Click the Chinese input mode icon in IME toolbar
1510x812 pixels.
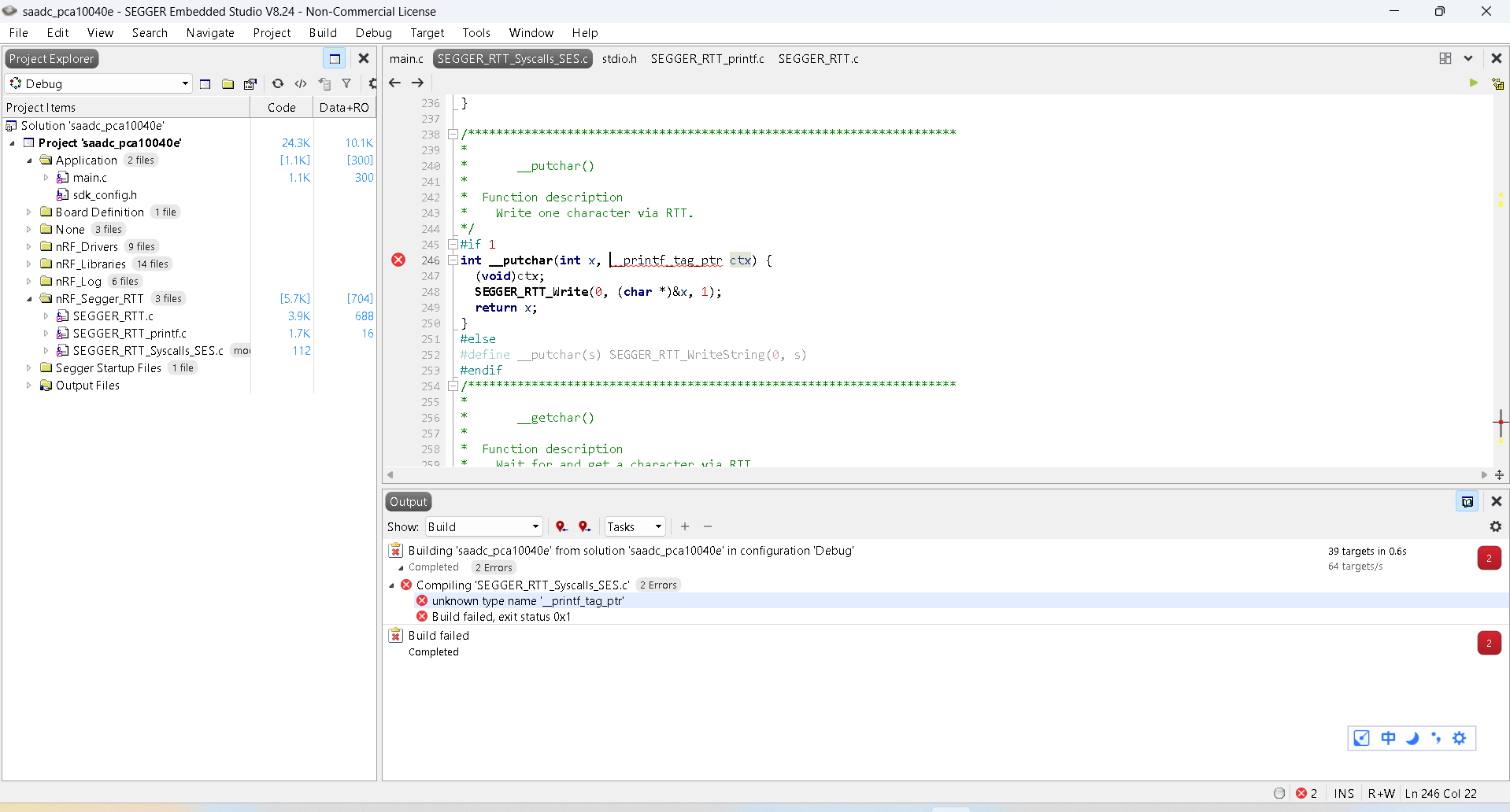(1388, 738)
